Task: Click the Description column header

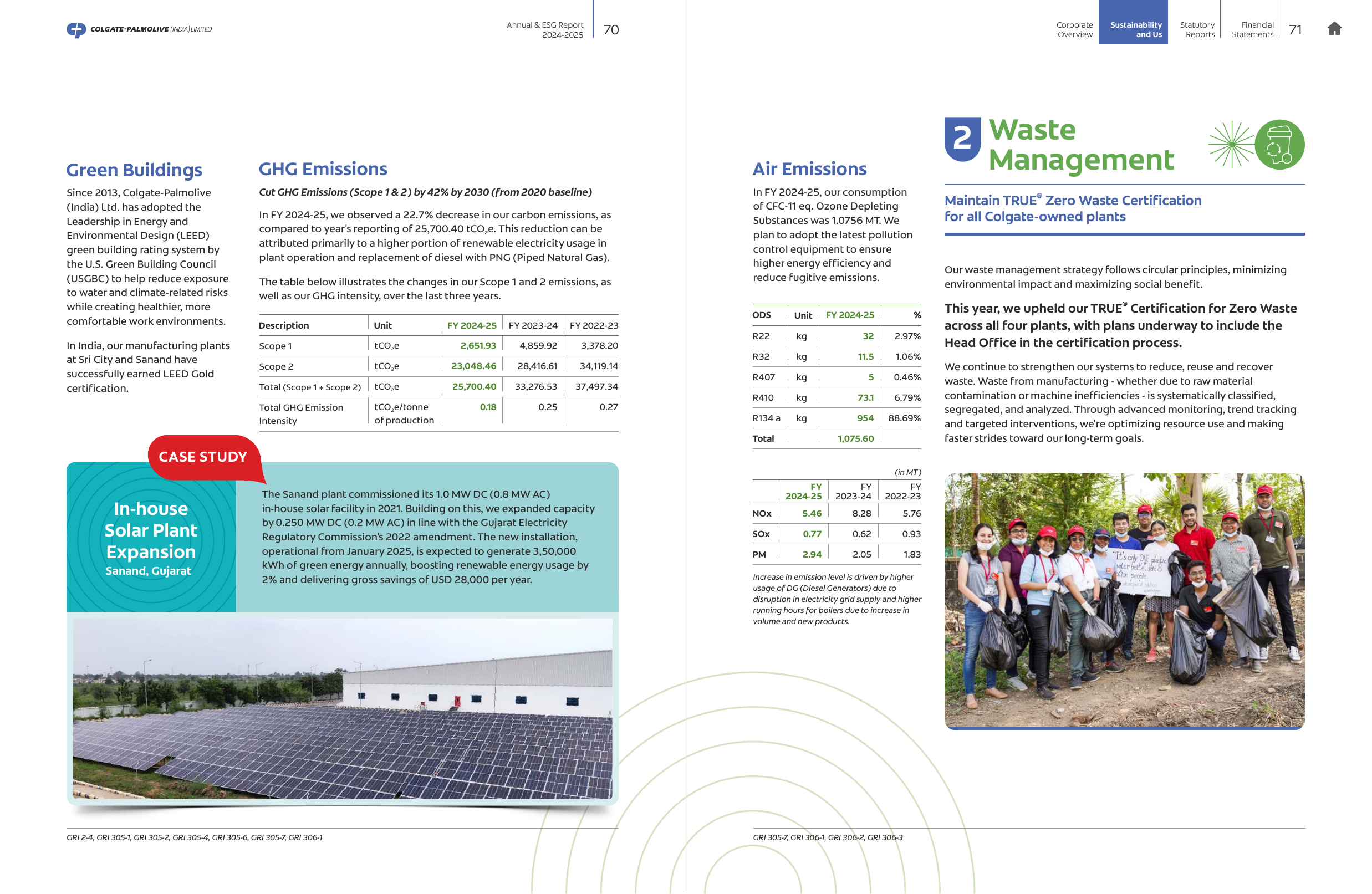Action: tap(284, 325)
